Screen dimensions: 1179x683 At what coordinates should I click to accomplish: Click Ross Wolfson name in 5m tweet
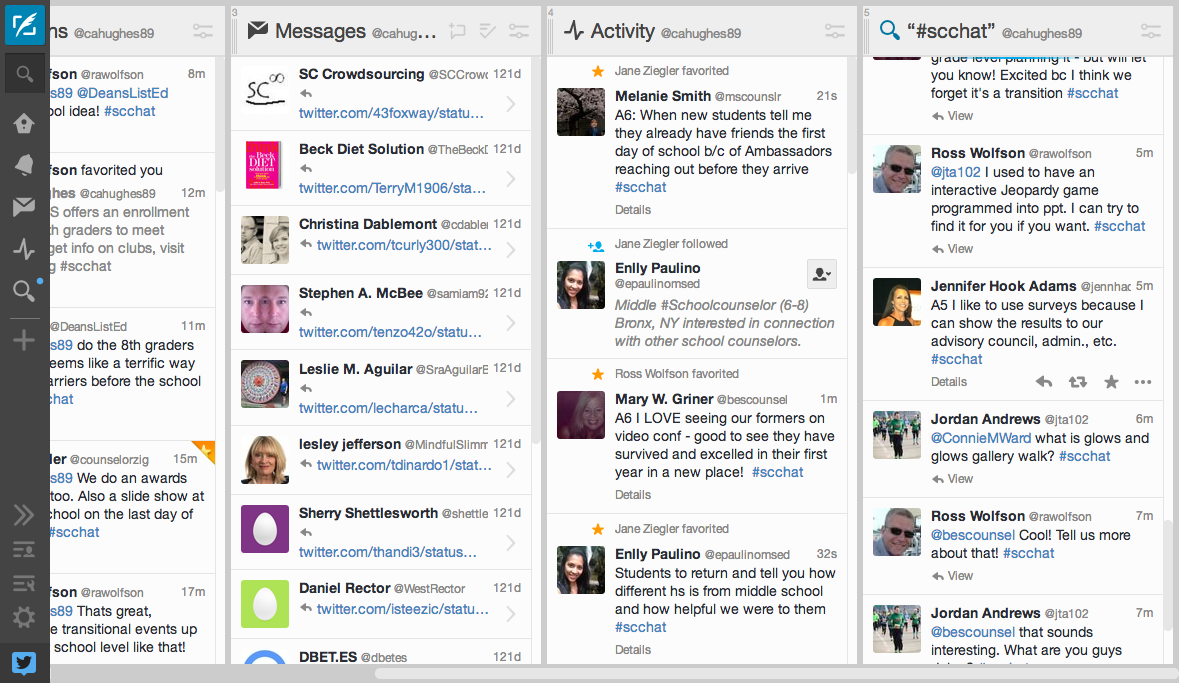(977, 153)
